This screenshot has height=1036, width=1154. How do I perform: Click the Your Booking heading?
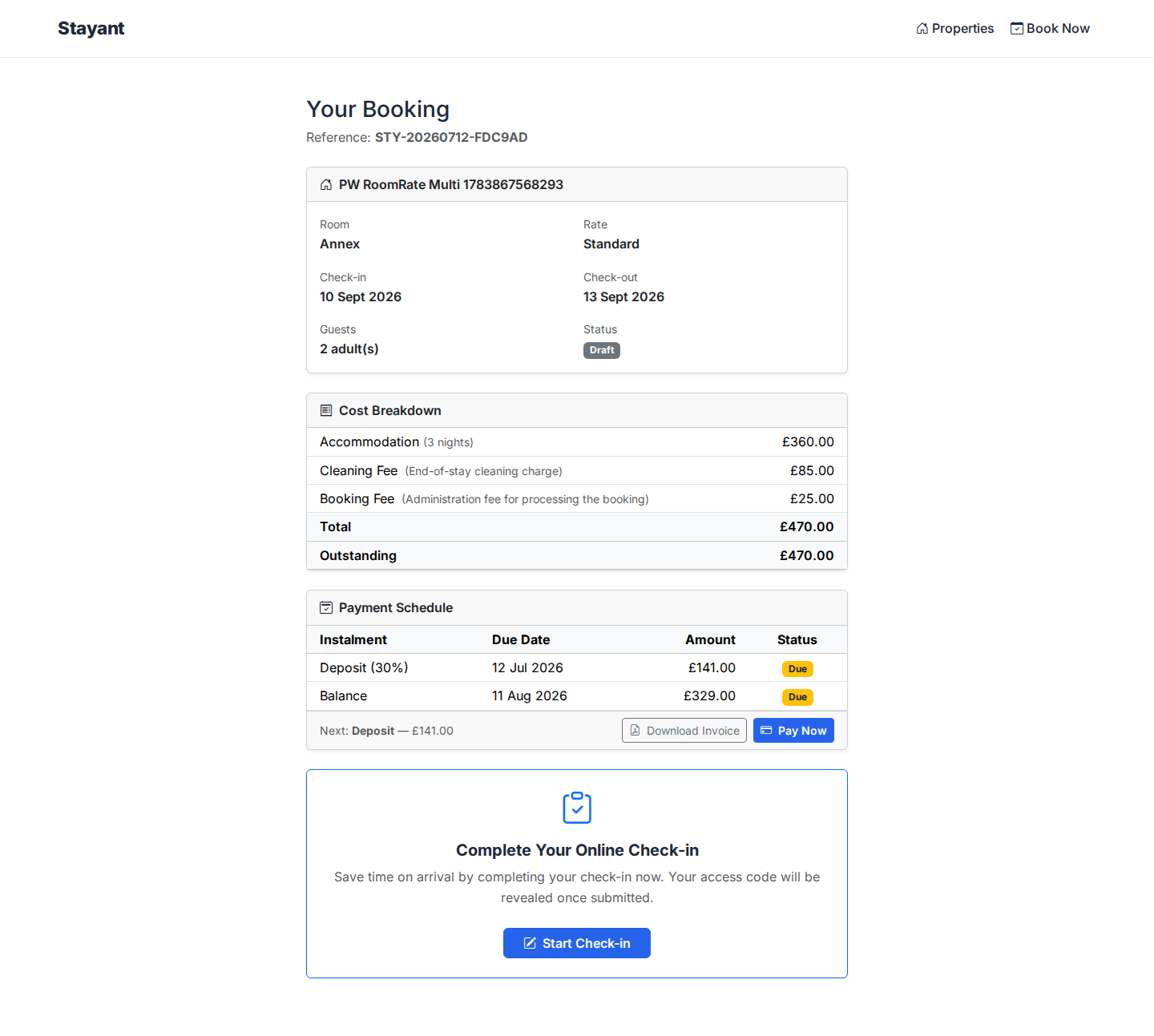click(378, 109)
